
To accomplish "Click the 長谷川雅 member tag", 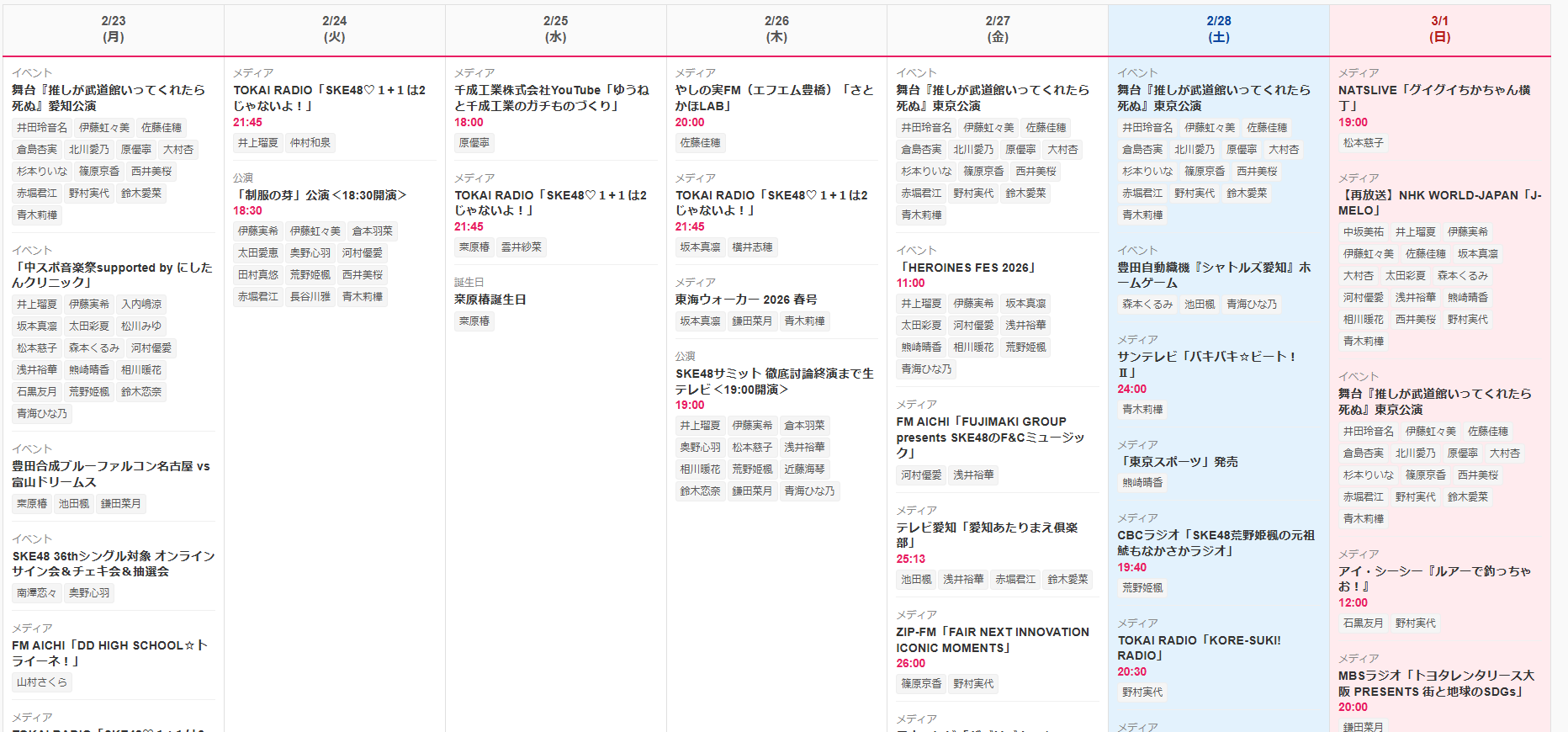I will [x=310, y=297].
